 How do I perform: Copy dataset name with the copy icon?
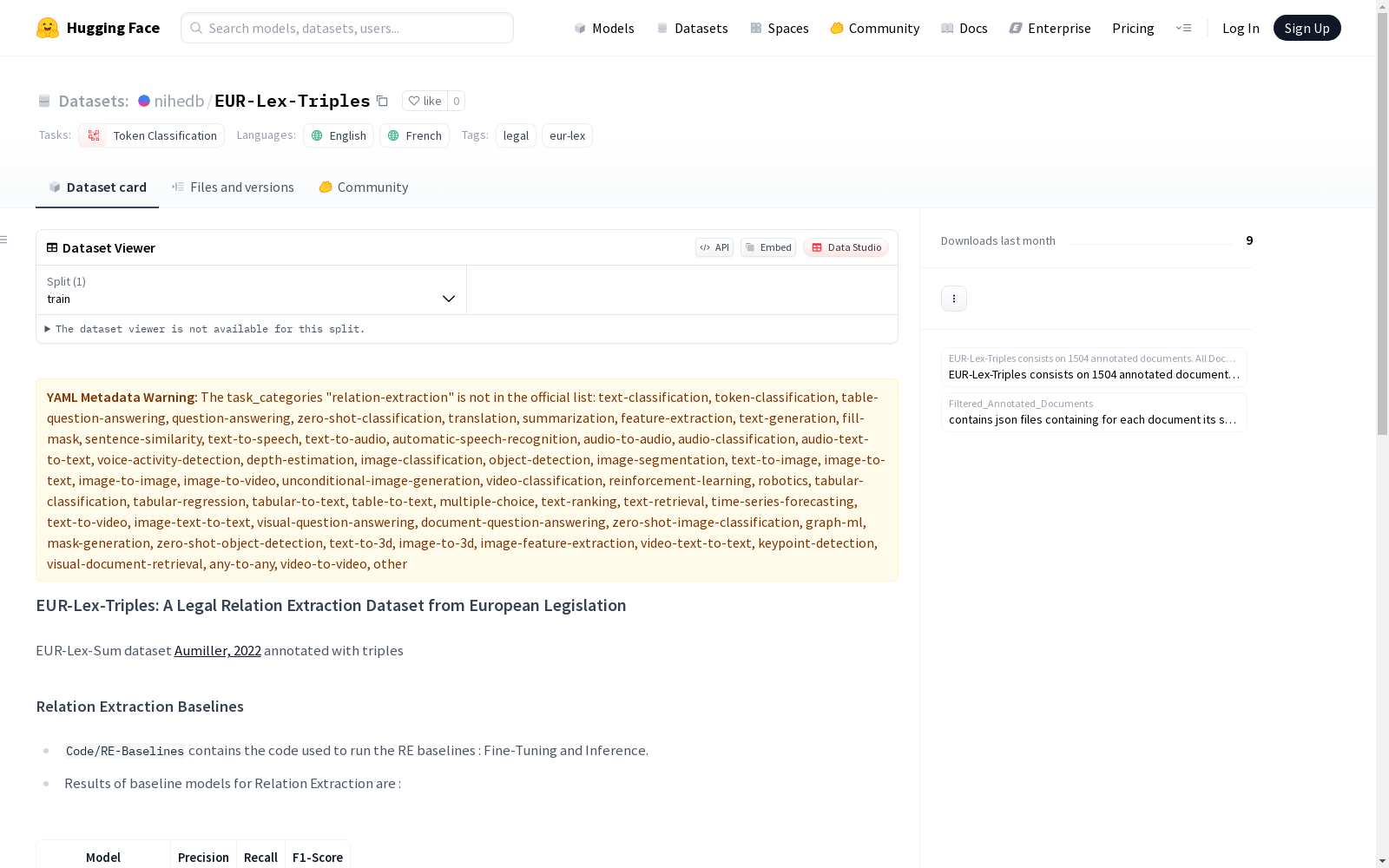click(x=382, y=101)
